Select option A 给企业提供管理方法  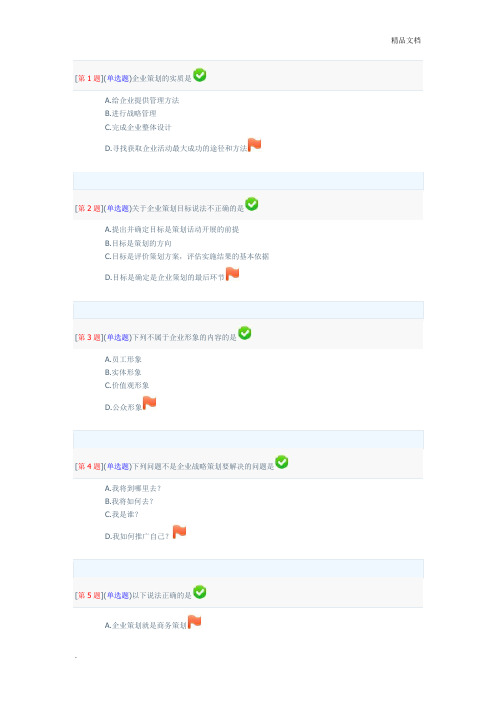click(x=142, y=100)
